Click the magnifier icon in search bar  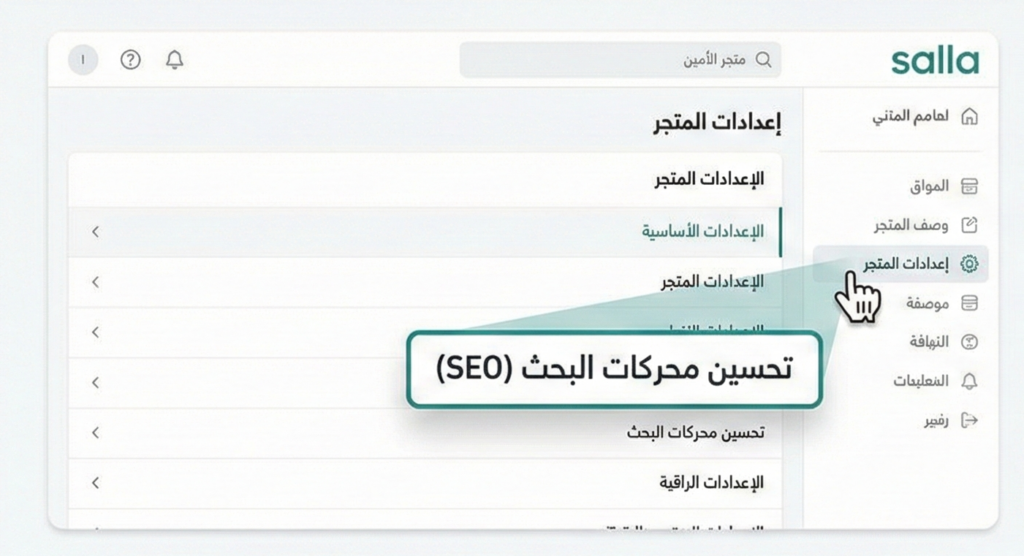coord(764,60)
